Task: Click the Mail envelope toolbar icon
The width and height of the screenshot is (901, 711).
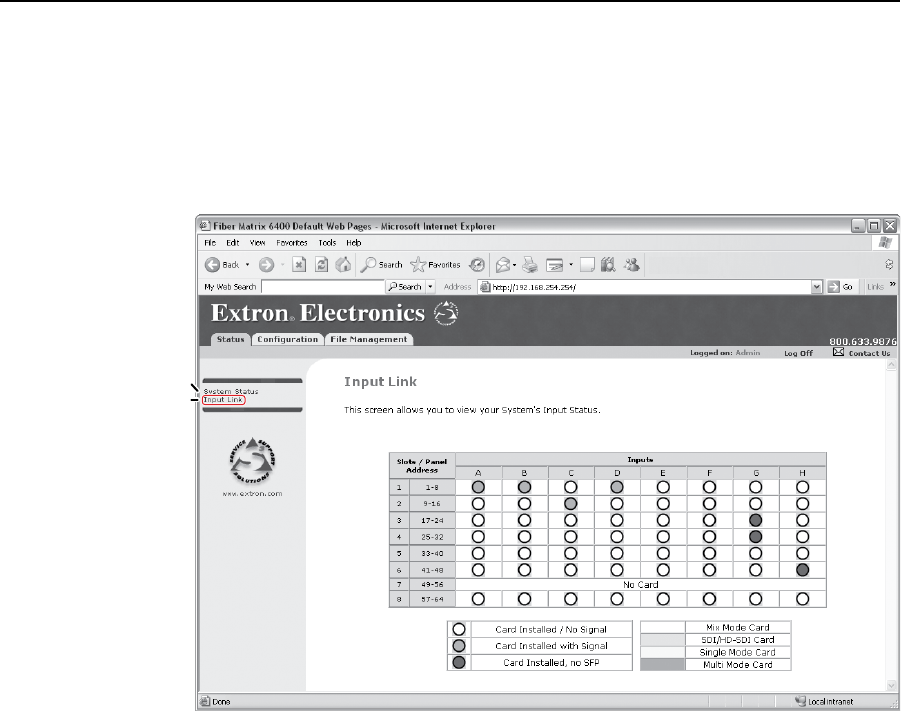Action: tap(503, 265)
